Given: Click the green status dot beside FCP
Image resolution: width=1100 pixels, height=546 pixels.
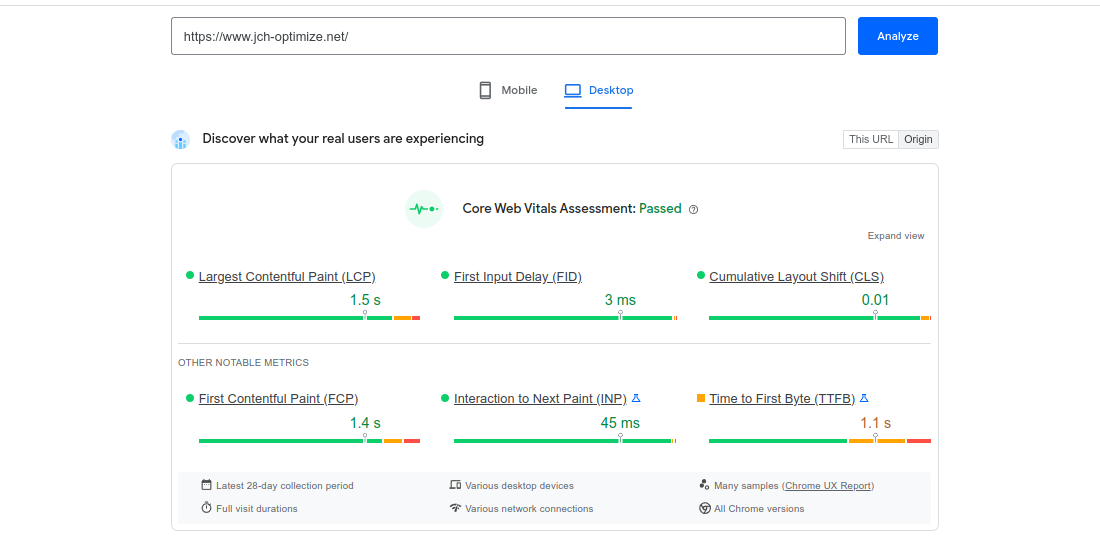Looking at the screenshot, I should coord(189,398).
